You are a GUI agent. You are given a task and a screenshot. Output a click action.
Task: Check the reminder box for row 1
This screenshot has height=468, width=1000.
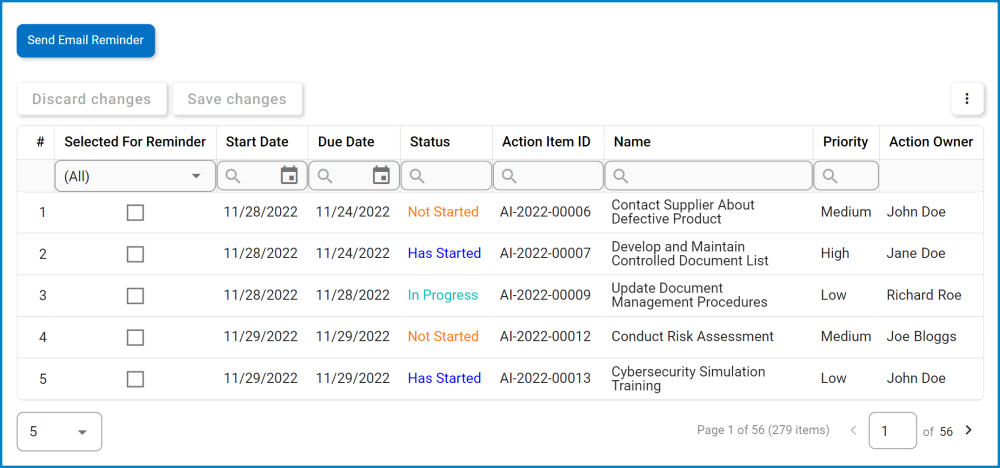pyautogui.click(x=135, y=212)
